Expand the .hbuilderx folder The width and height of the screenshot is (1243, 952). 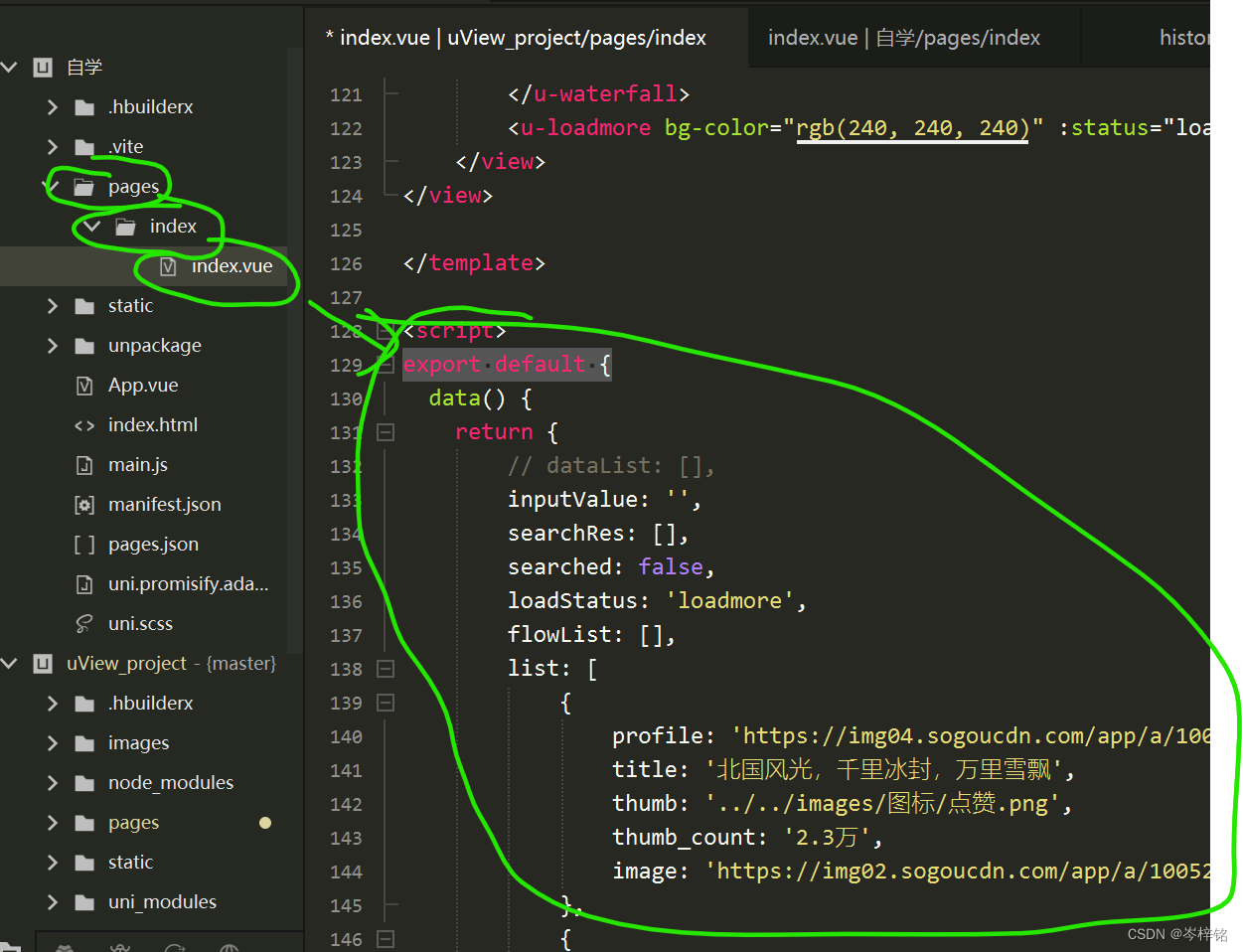[54, 106]
